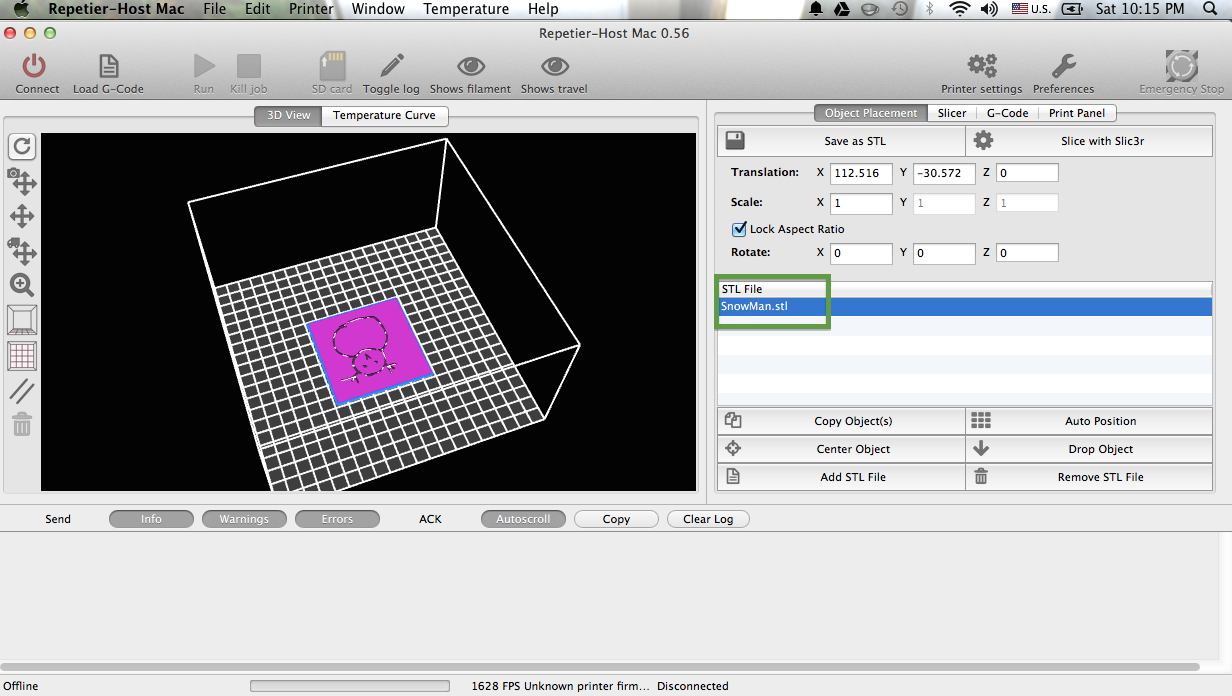This screenshot has width=1232, height=696.
Task: Click the Rotate Z input field
Action: tap(1027, 253)
